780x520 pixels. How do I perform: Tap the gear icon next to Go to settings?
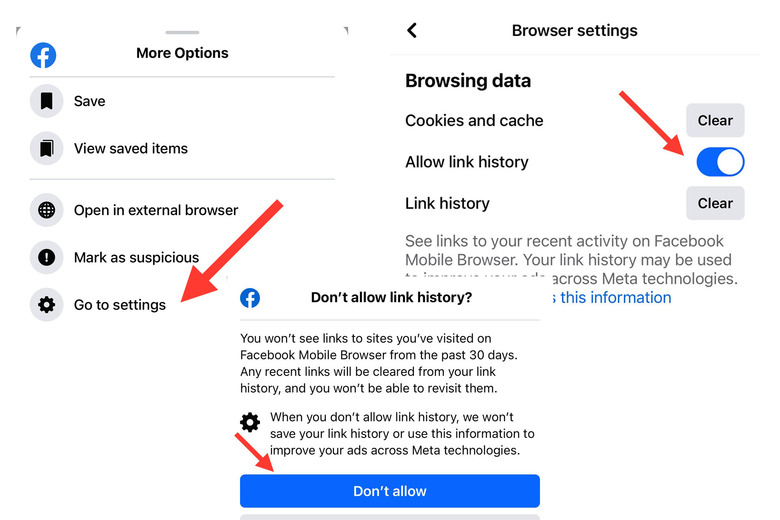point(46,305)
